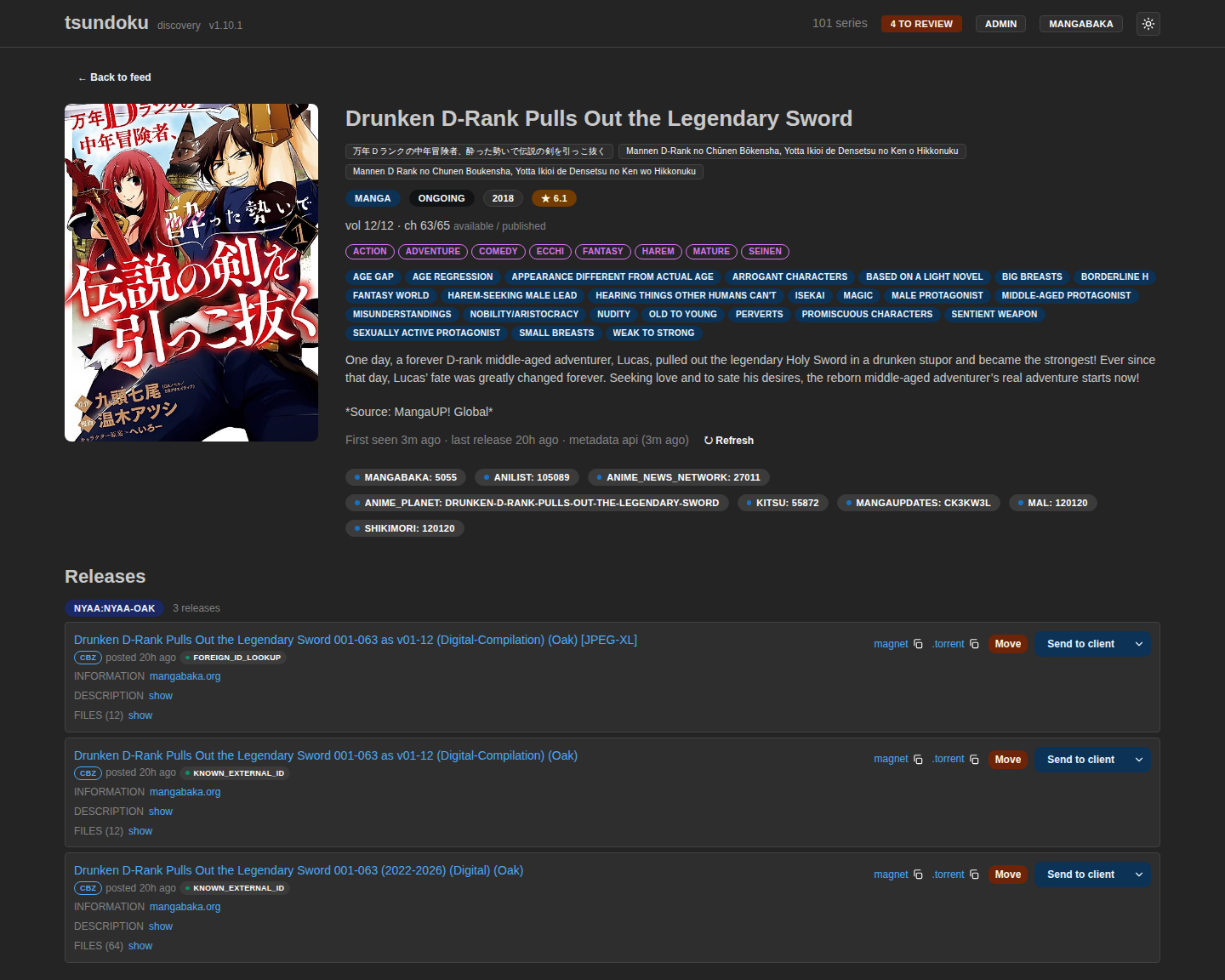Open the JPEG-XL release title link
The image size is (1225, 980).
click(356, 640)
